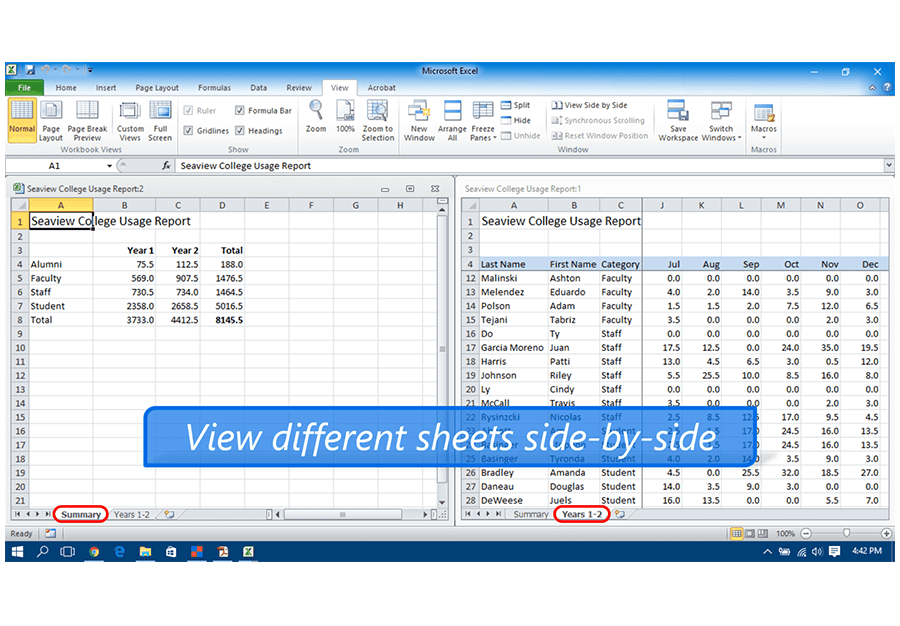900x626 pixels.
Task: Click the Name Box showing A1
Action: tap(55, 166)
